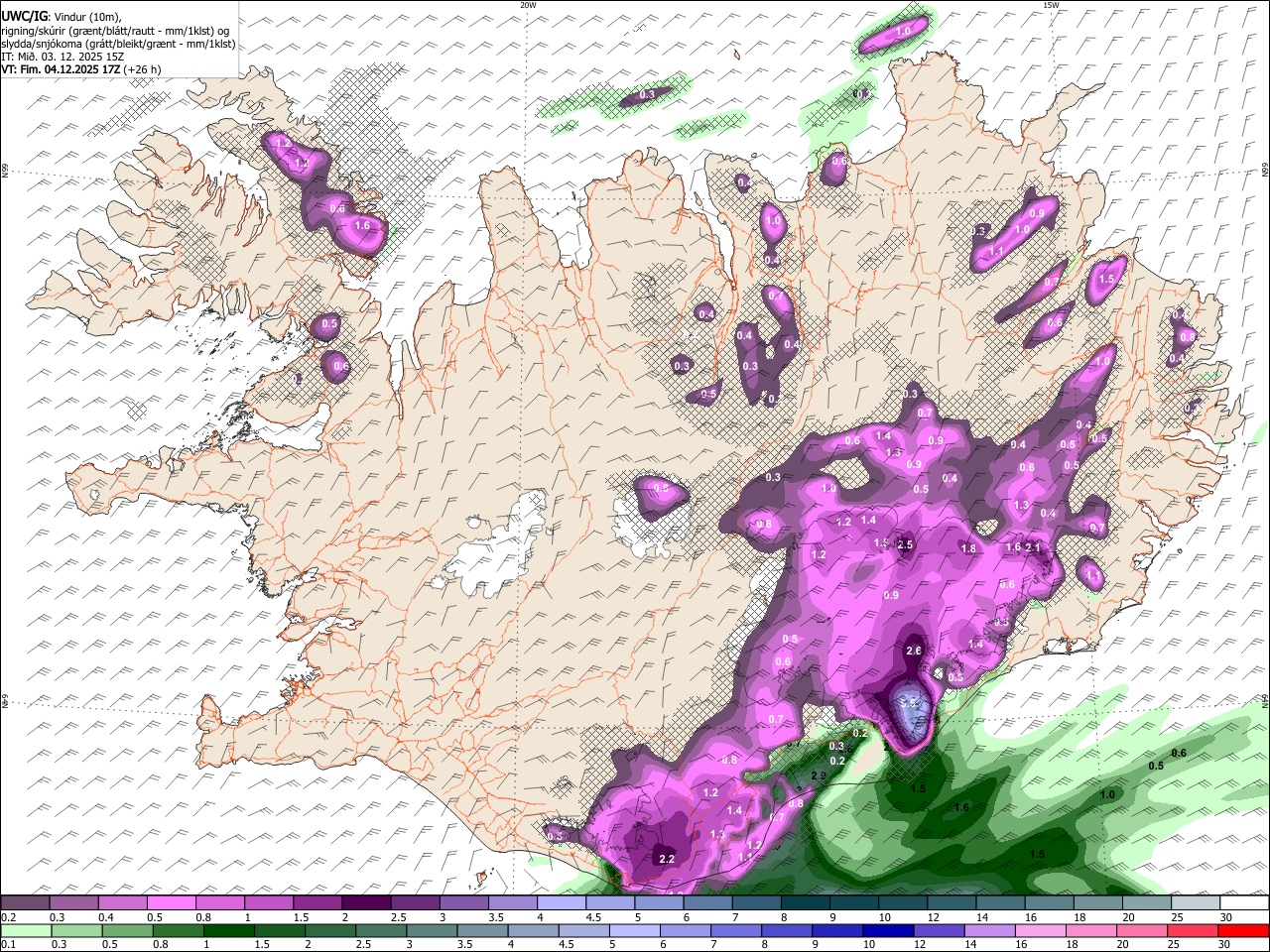Click the lower bar swatch between 1 and 1.5
Image resolution: width=1270 pixels, height=952 pixels.
pyautogui.click(x=229, y=930)
